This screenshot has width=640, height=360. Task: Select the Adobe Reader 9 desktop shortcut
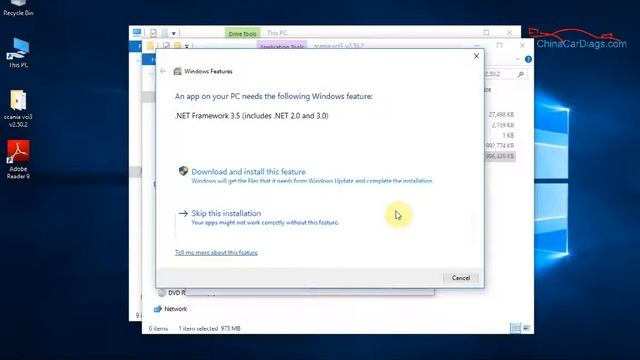(x=18, y=160)
